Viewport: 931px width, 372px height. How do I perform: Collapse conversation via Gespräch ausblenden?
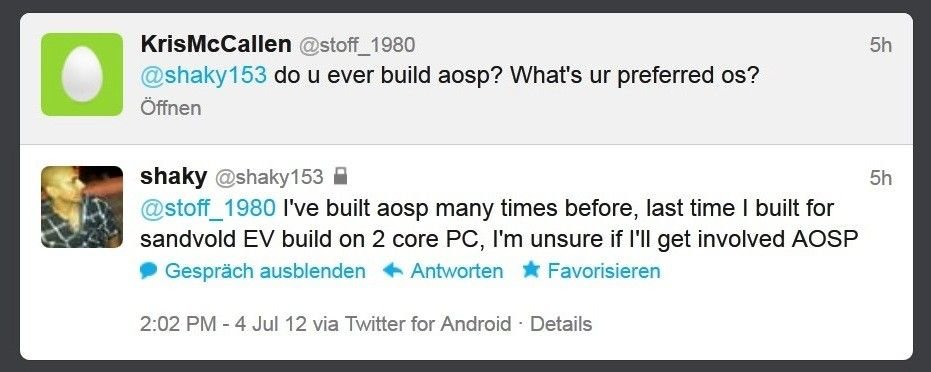[x=265, y=271]
